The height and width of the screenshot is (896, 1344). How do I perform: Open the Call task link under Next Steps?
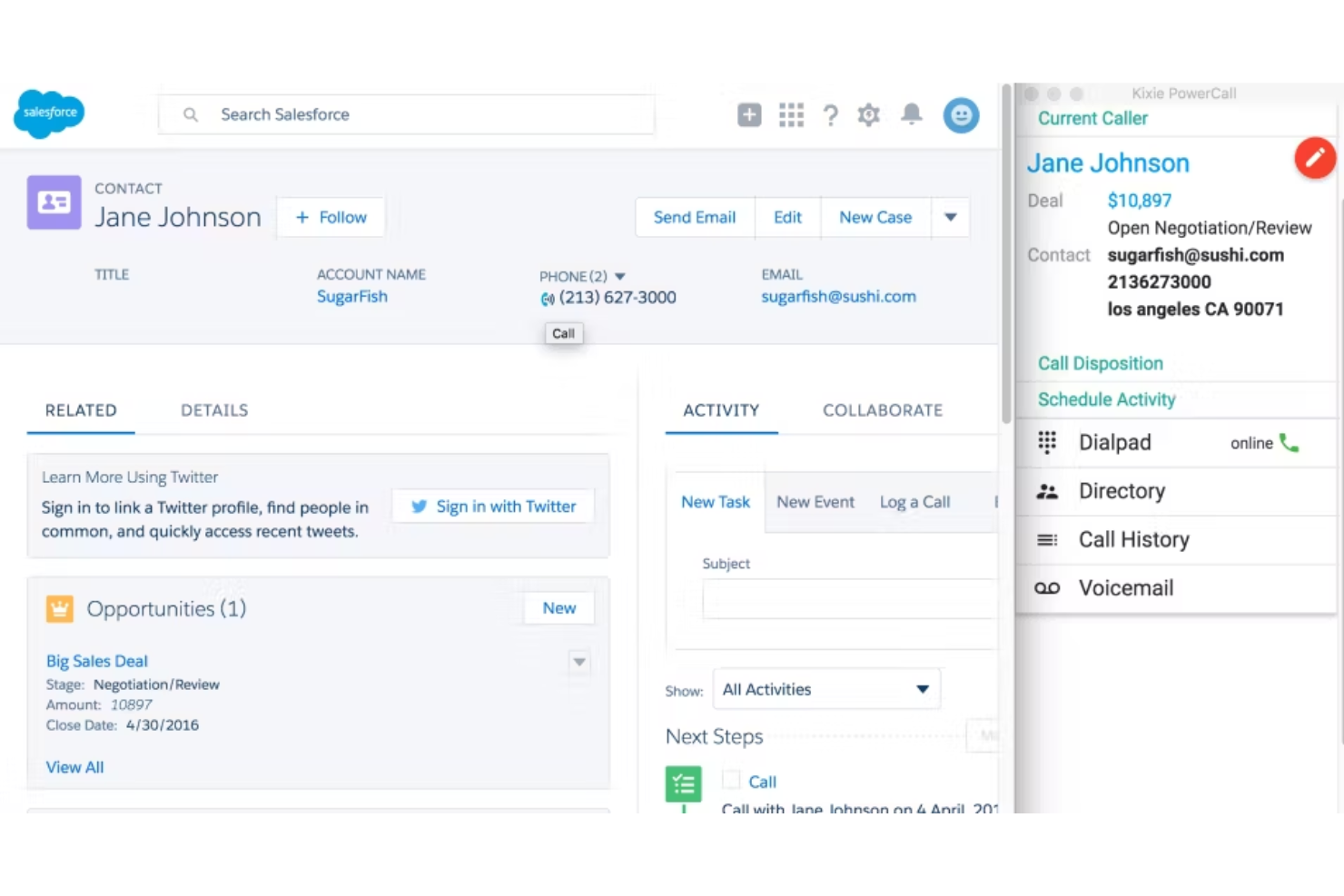pos(762,782)
